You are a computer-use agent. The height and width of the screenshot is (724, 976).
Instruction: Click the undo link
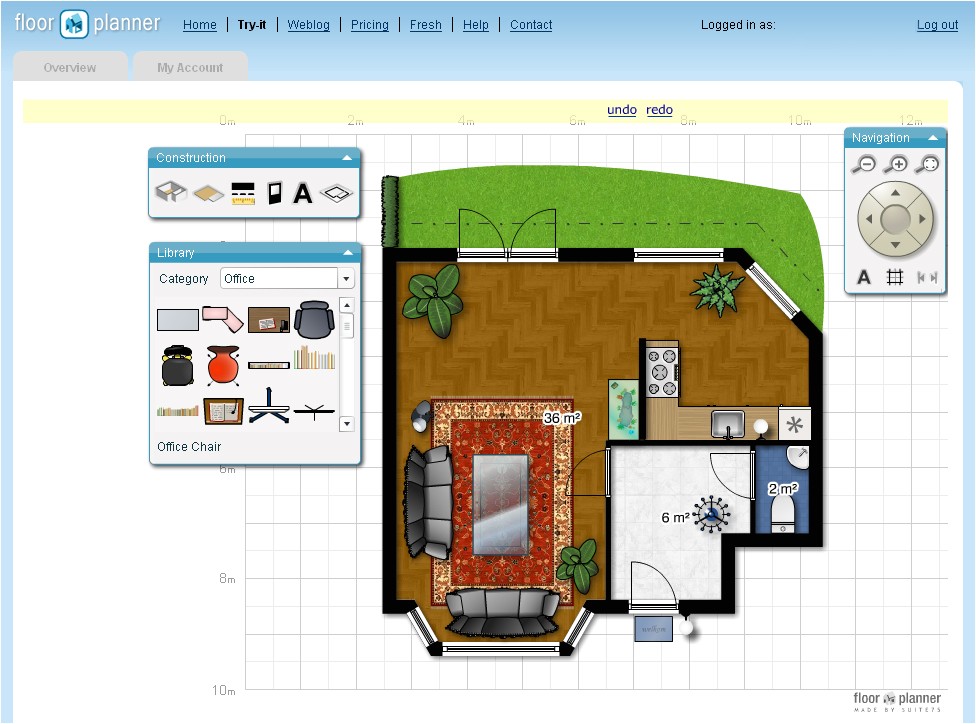622,110
